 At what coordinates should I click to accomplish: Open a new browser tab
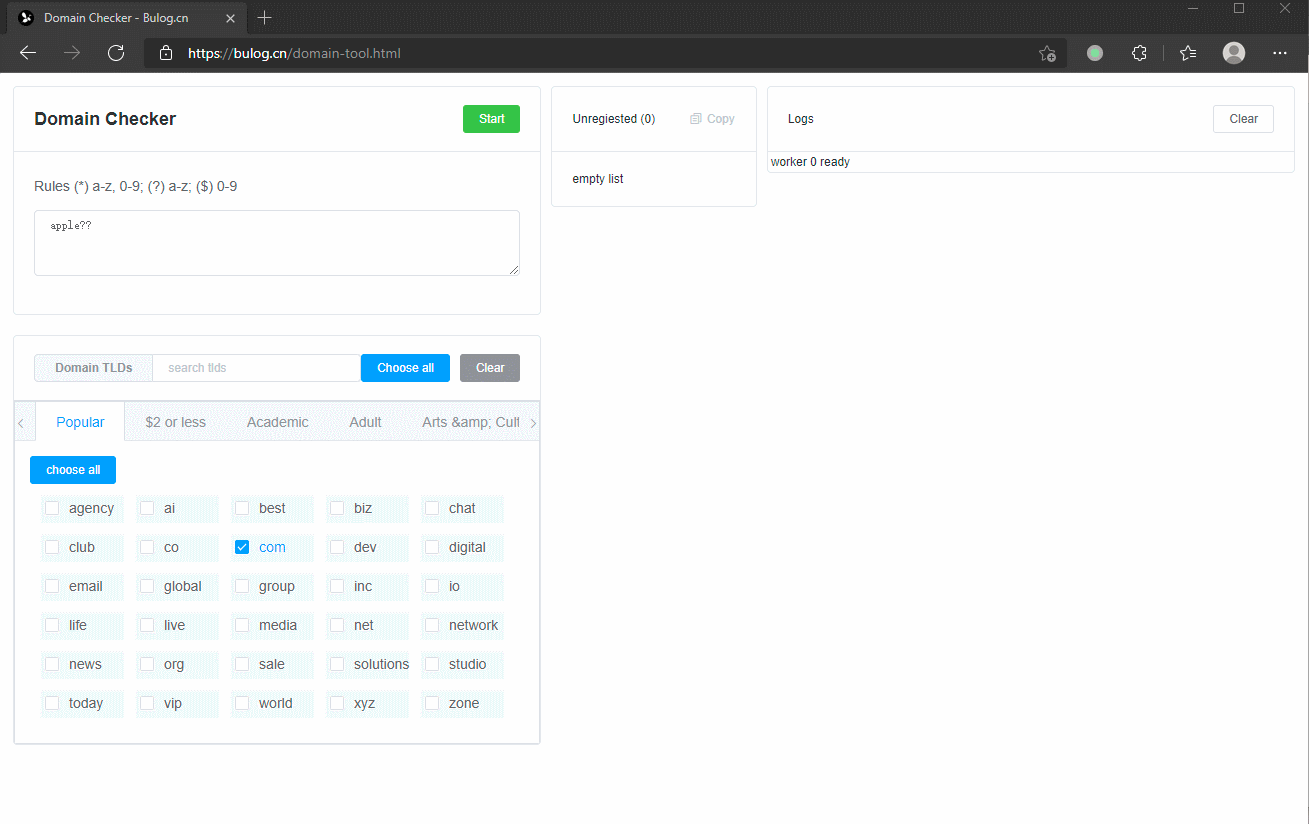coord(264,18)
